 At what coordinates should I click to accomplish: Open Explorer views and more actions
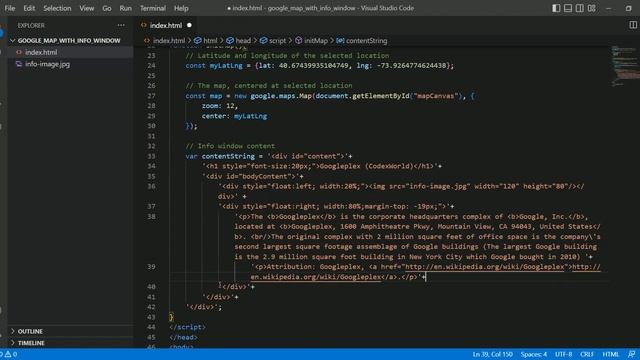[121, 25]
